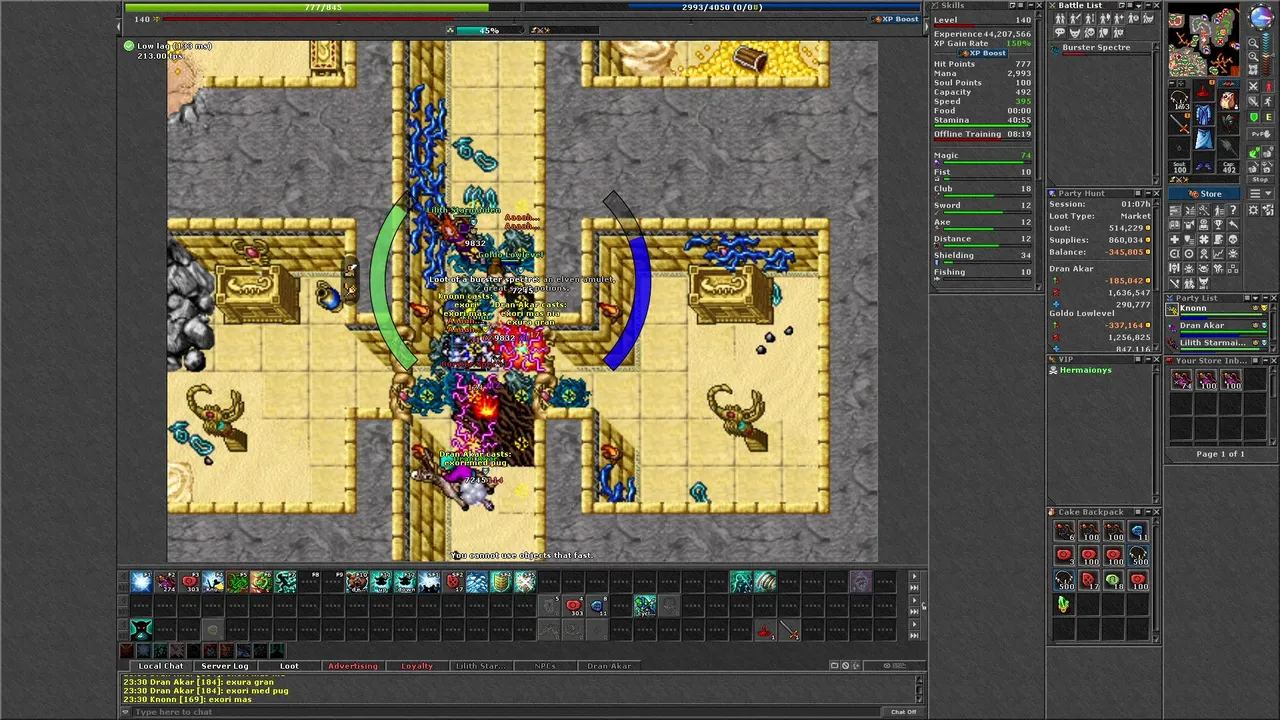Click the graph analytics icon in sidebar grid
1280x720 pixels.
click(x=1218, y=253)
